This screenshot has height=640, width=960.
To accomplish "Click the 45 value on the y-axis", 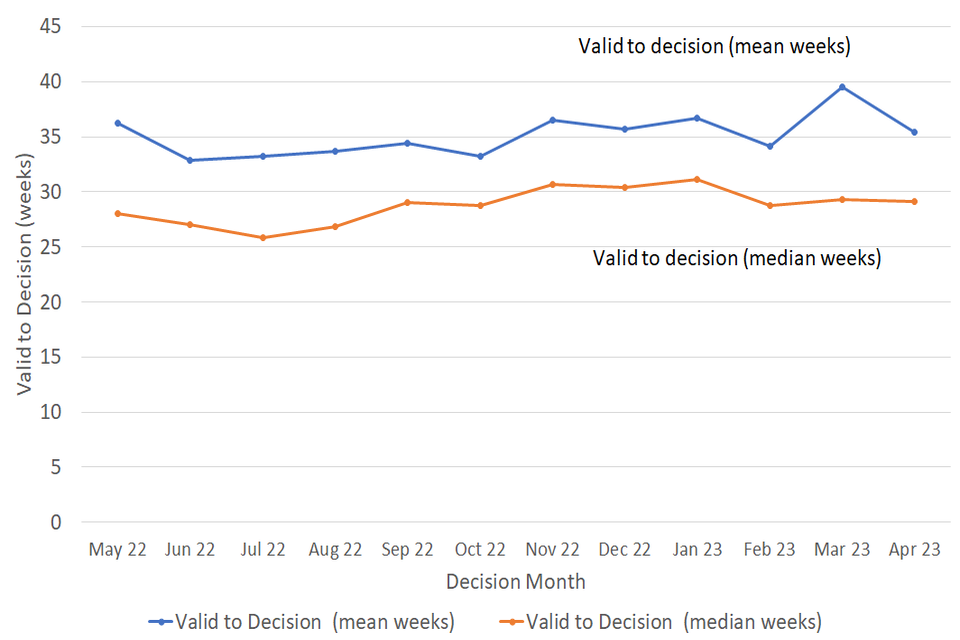I will pyautogui.click(x=50, y=27).
